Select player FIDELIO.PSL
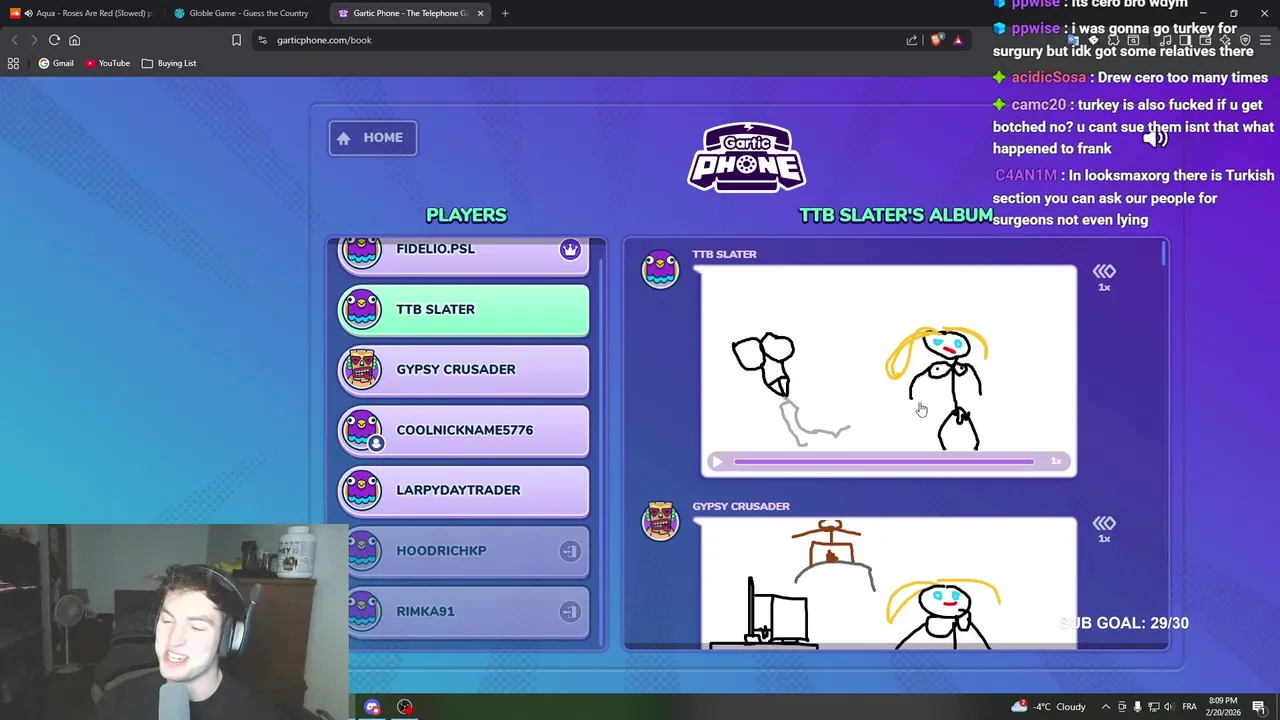The width and height of the screenshot is (1280, 720). pos(463,255)
